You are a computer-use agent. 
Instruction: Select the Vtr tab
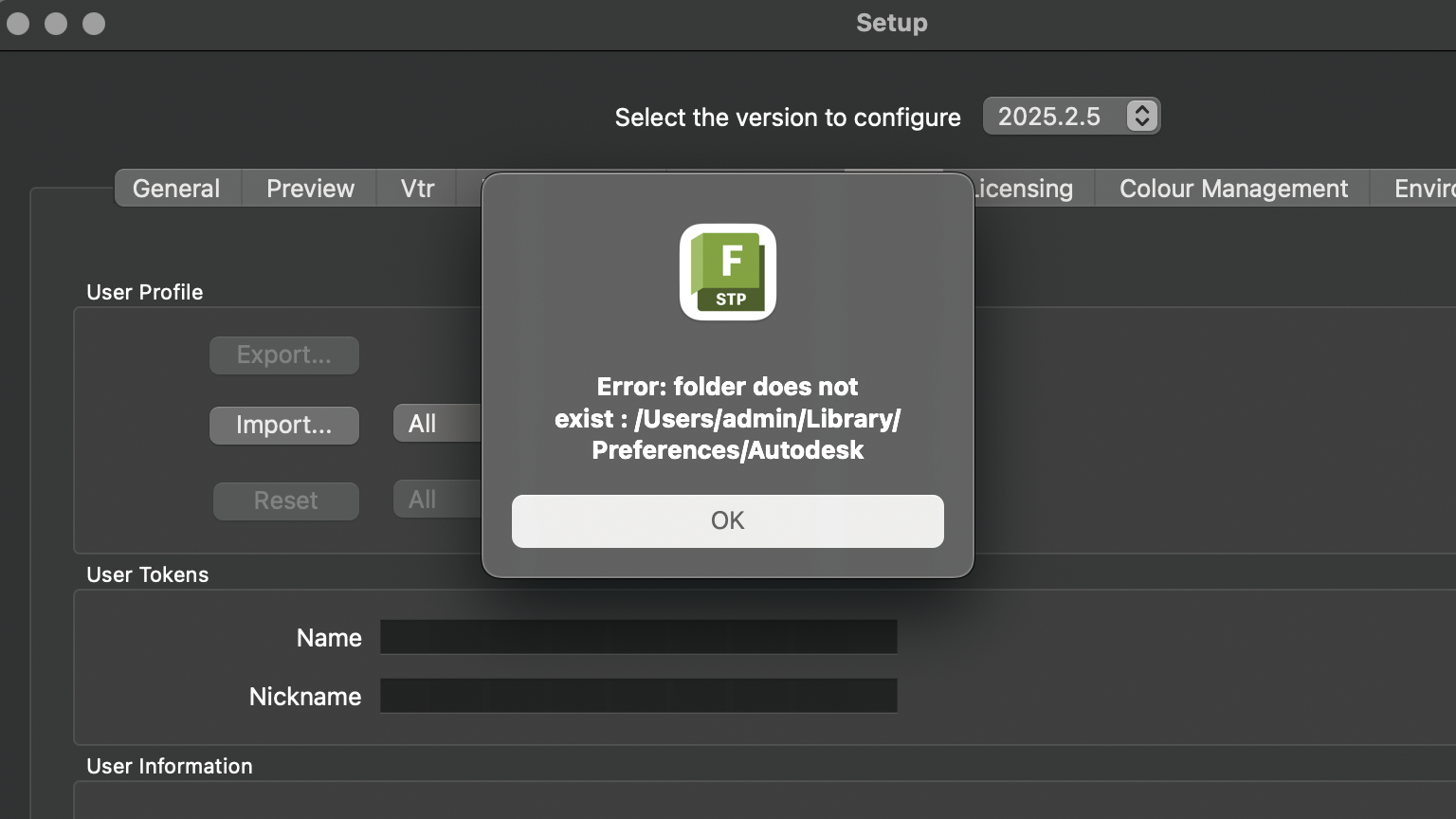point(417,189)
